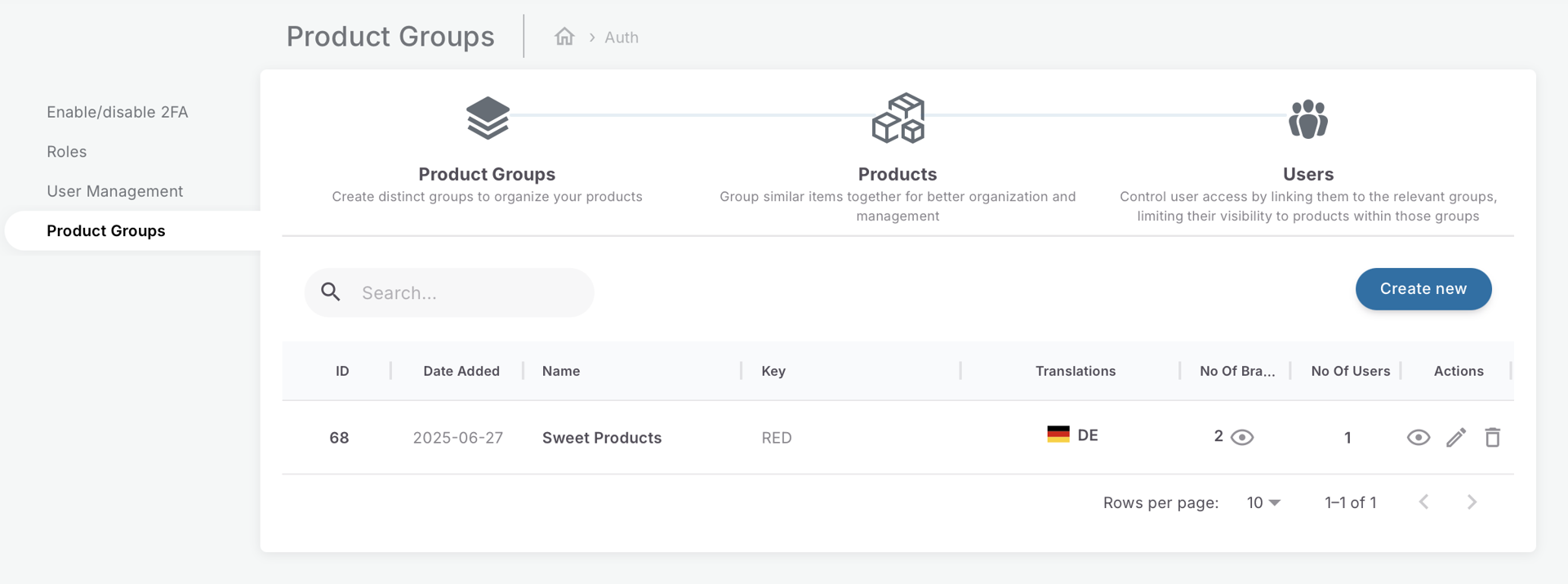The image size is (1568, 584).
Task: Click Translations column header
Action: [1076, 371]
